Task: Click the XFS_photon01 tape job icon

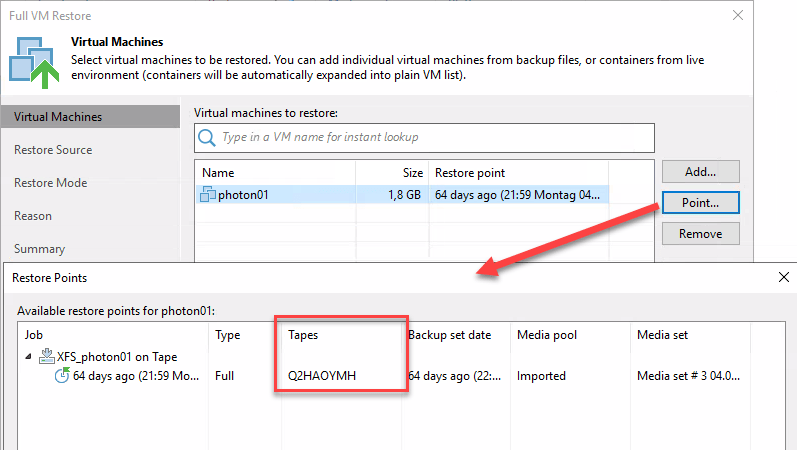Action: [x=47, y=356]
